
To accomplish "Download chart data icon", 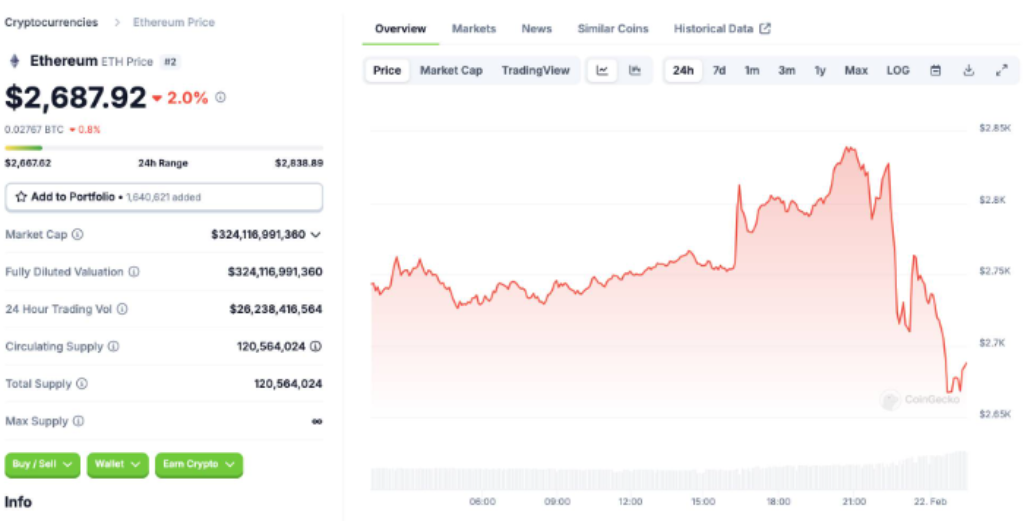I will click(968, 70).
